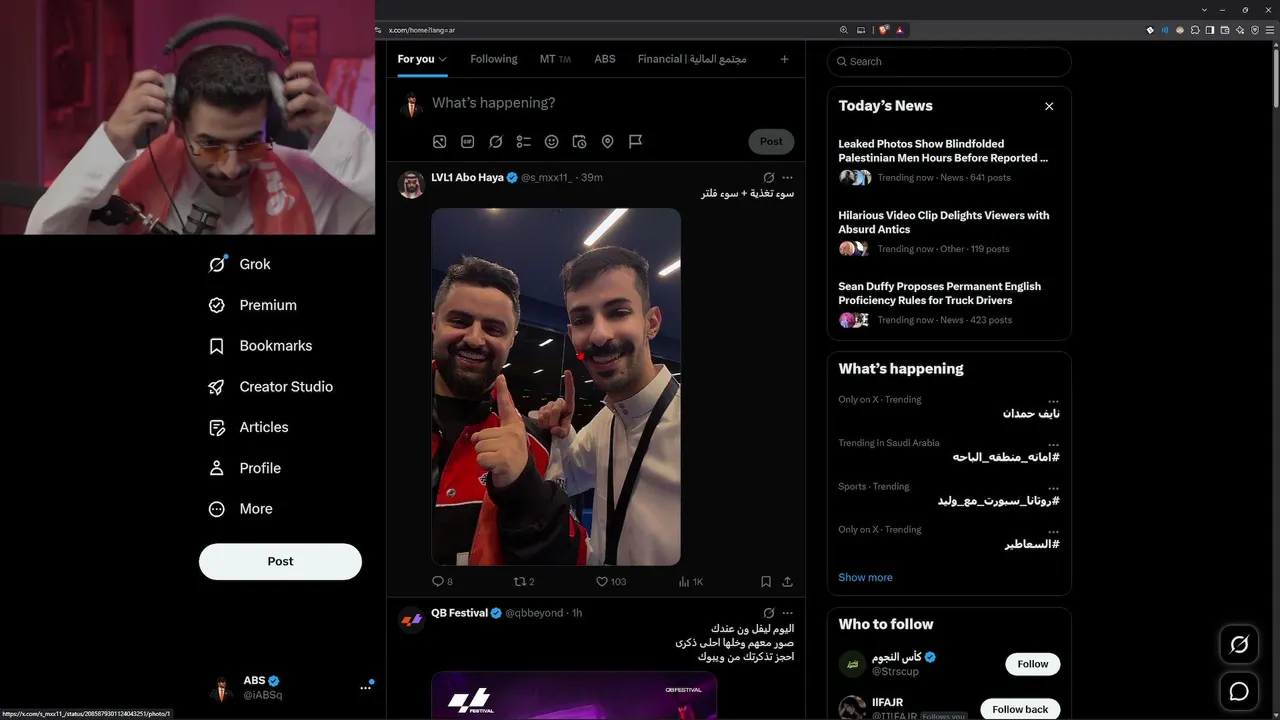
Task: Go to Grok in the sidebar
Action: 239,264
